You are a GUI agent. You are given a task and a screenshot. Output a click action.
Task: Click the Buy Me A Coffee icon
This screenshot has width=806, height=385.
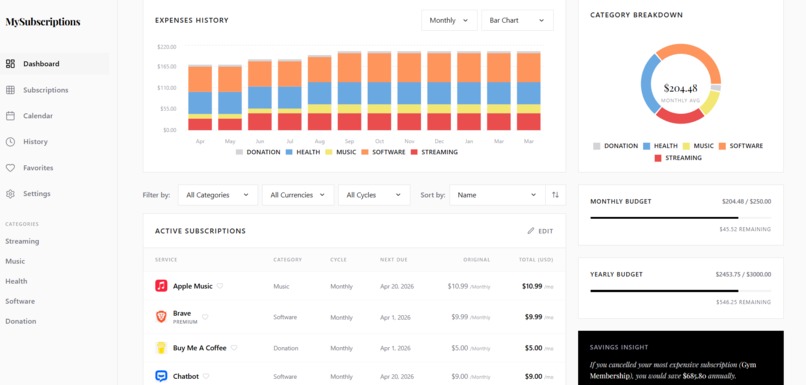(161, 348)
